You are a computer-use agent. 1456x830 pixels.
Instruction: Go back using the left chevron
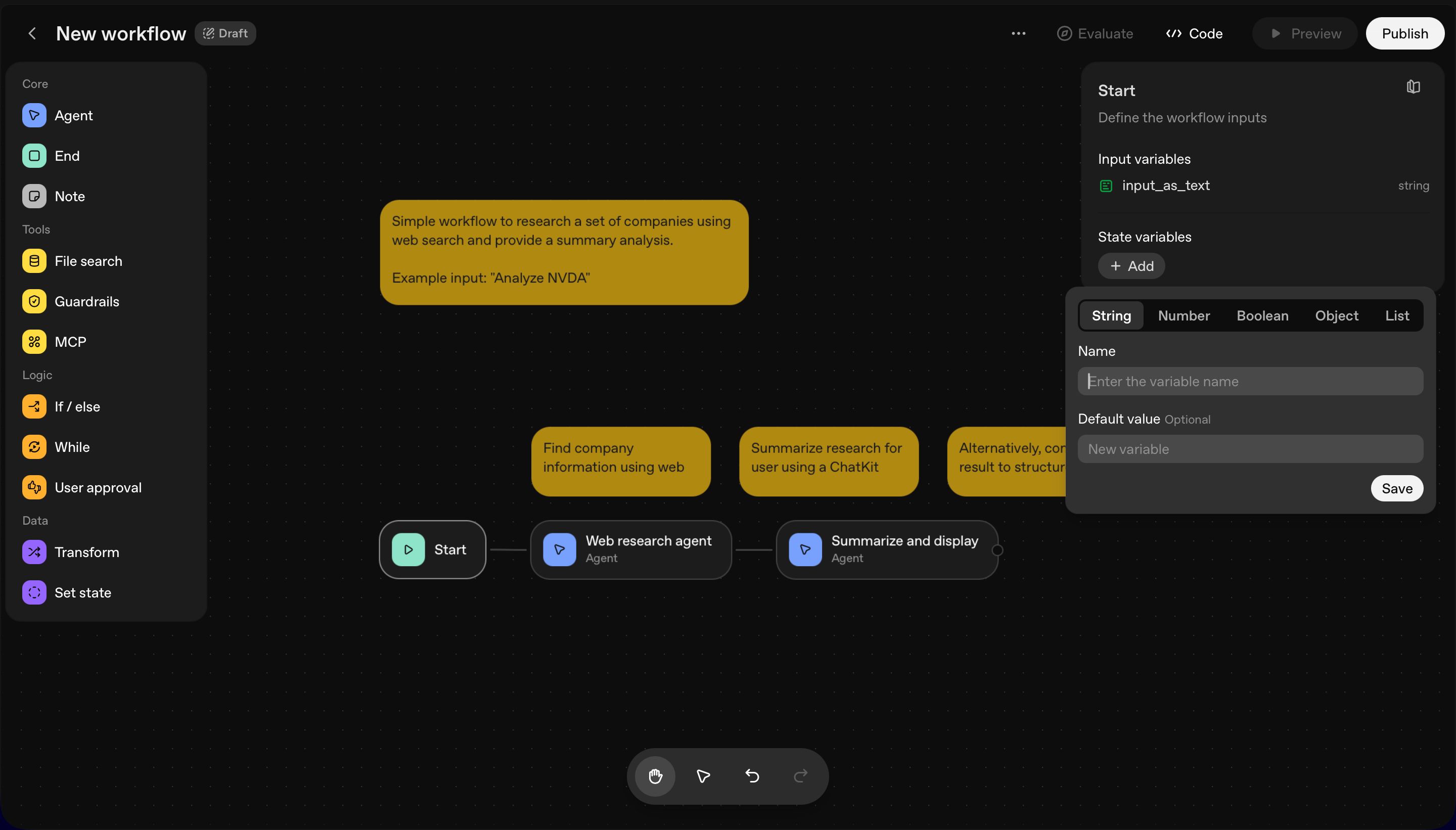click(32, 34)
